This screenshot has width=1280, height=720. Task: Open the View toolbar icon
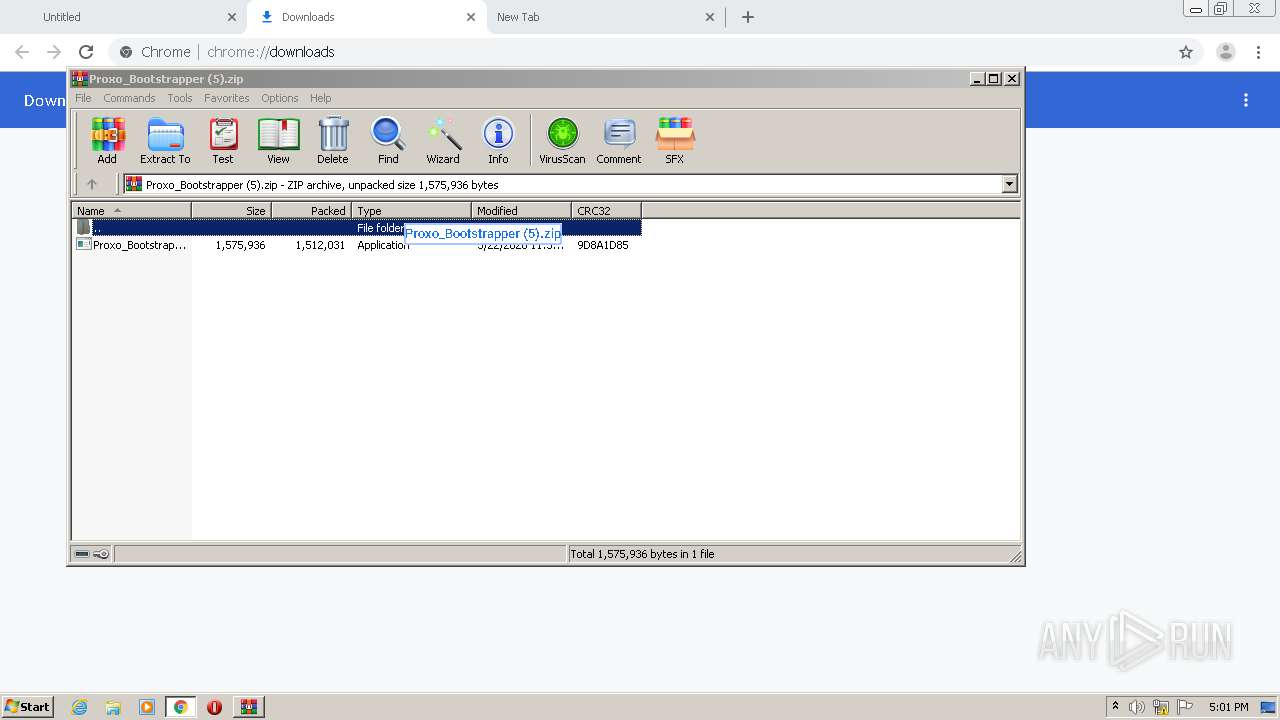[278, 140]
